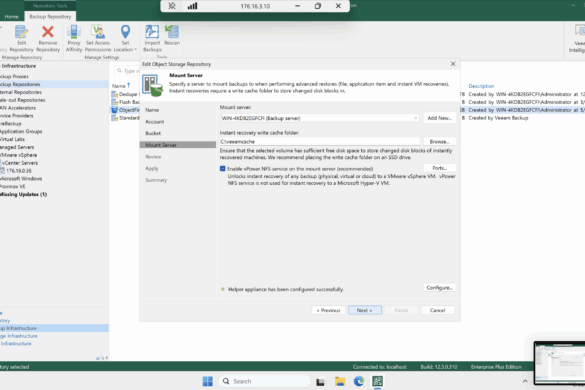Click Previous wizard button
This screenshot has height=390, width=585.
point(328,310)
